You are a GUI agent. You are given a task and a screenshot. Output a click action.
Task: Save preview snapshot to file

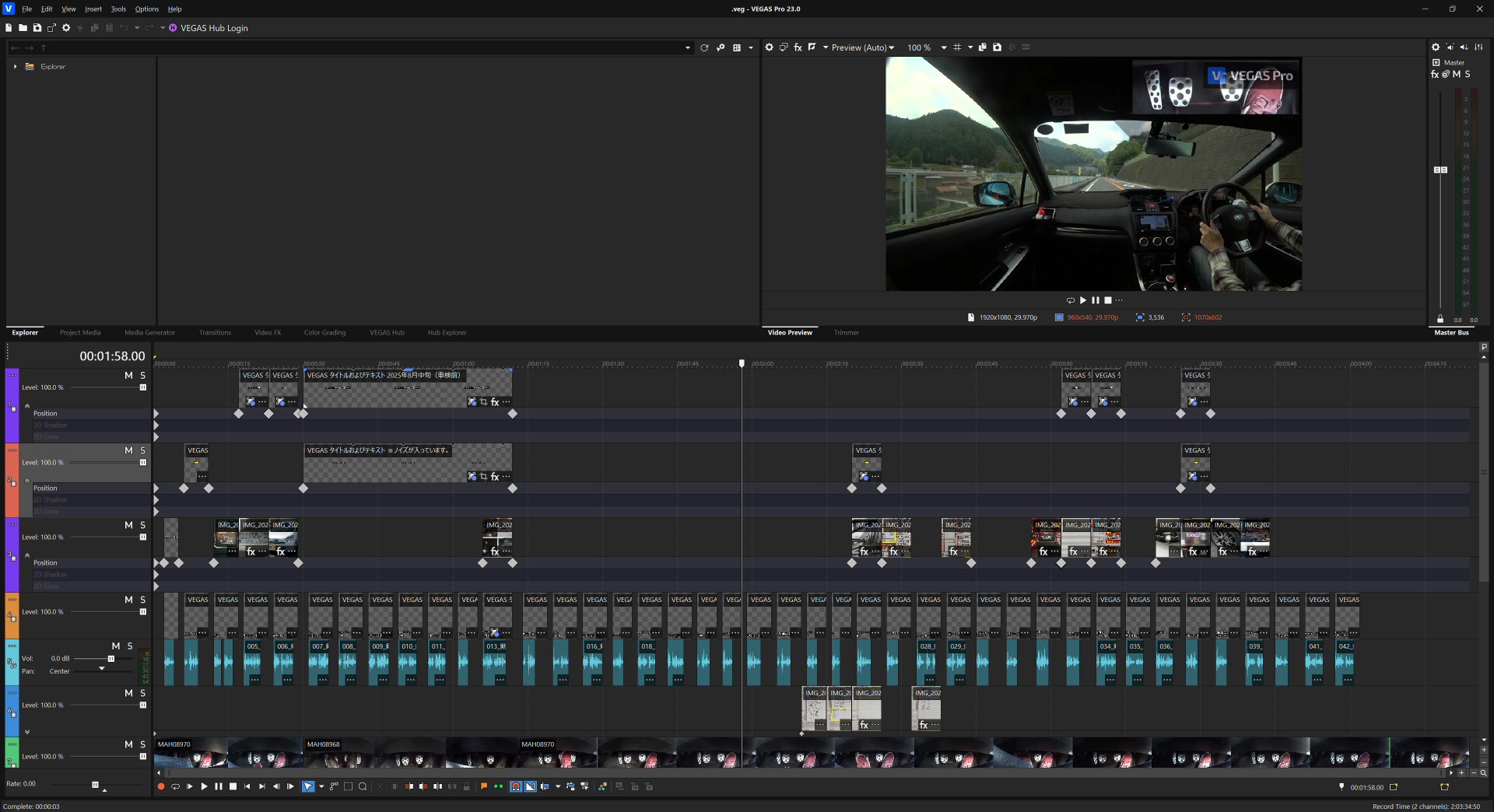click(x=997, y=47)
